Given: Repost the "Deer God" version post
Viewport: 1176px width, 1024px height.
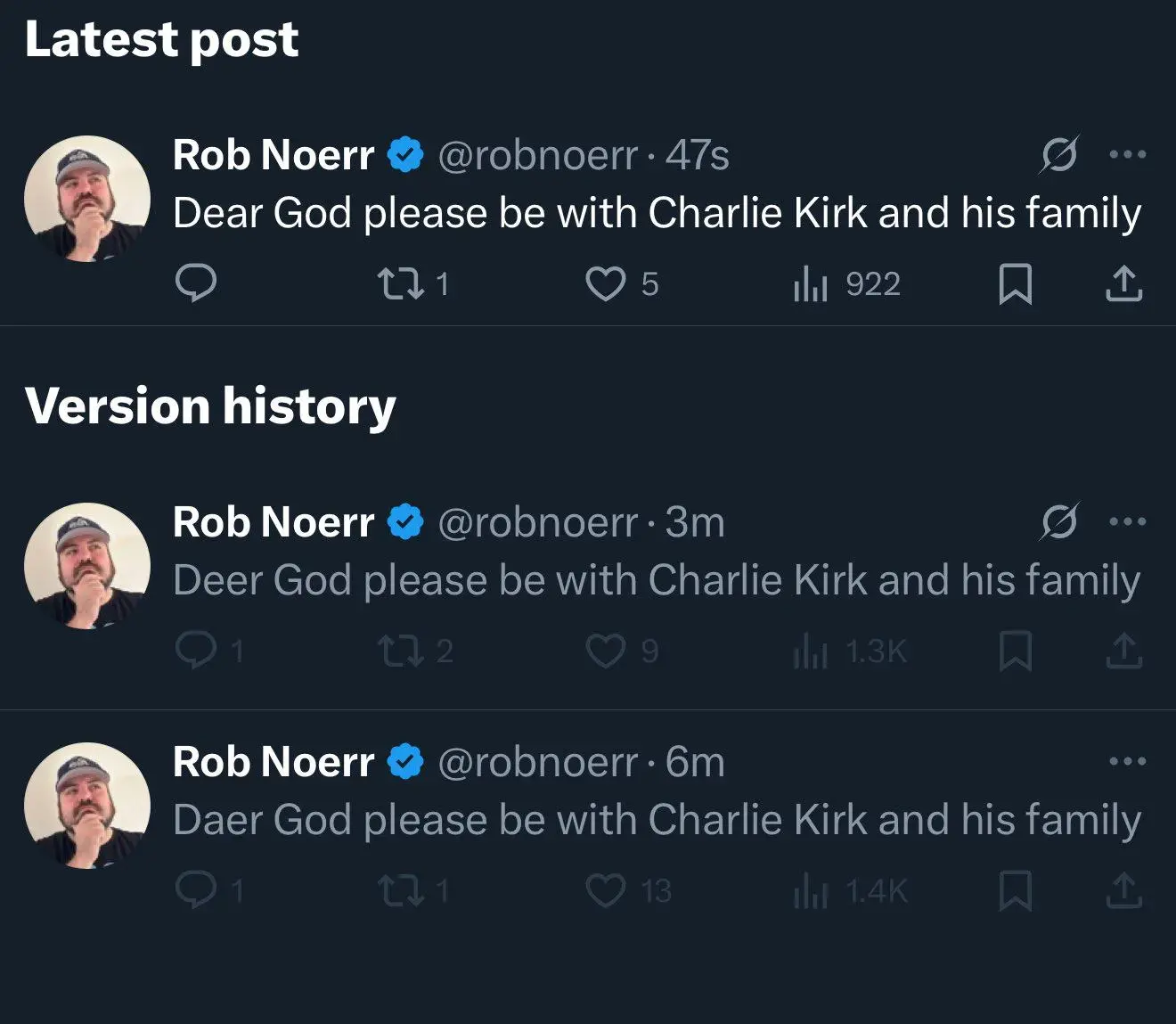Looking at the screenshot, I should [x=400, y=651].
